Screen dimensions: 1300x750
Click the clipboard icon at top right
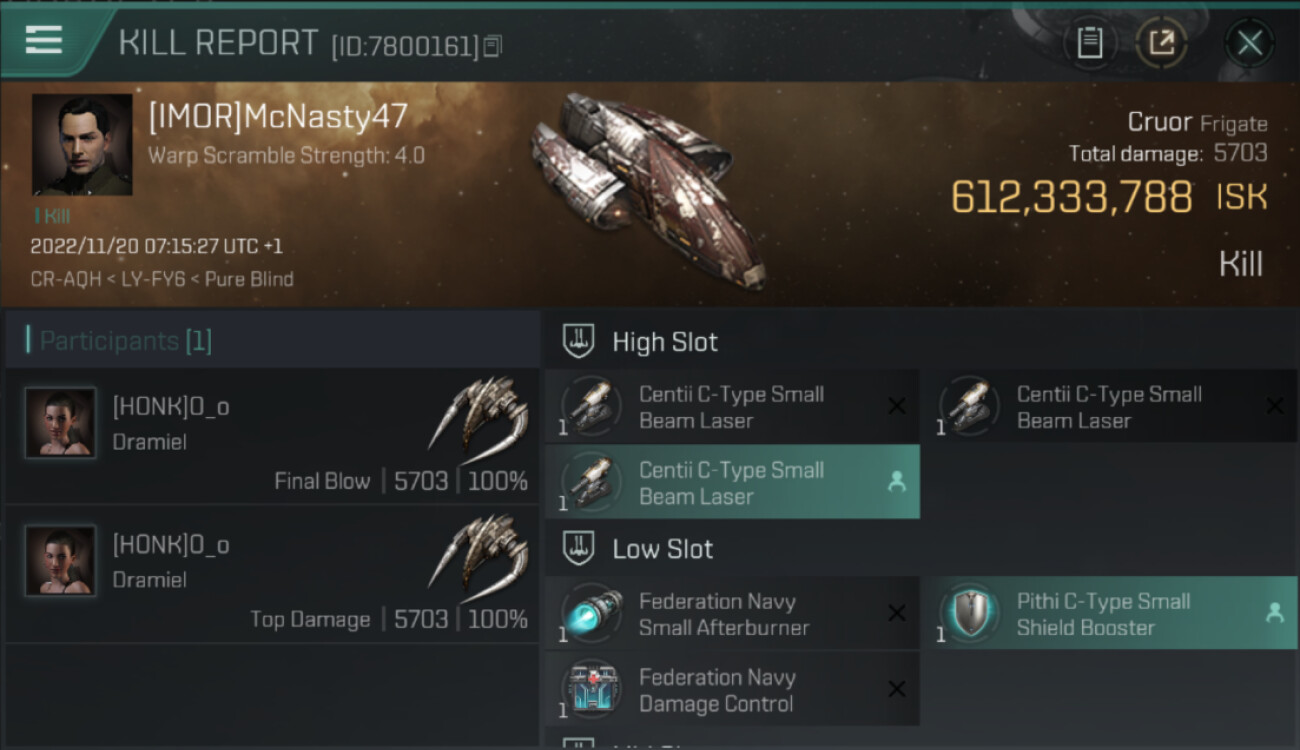[x=1089, y=43]
